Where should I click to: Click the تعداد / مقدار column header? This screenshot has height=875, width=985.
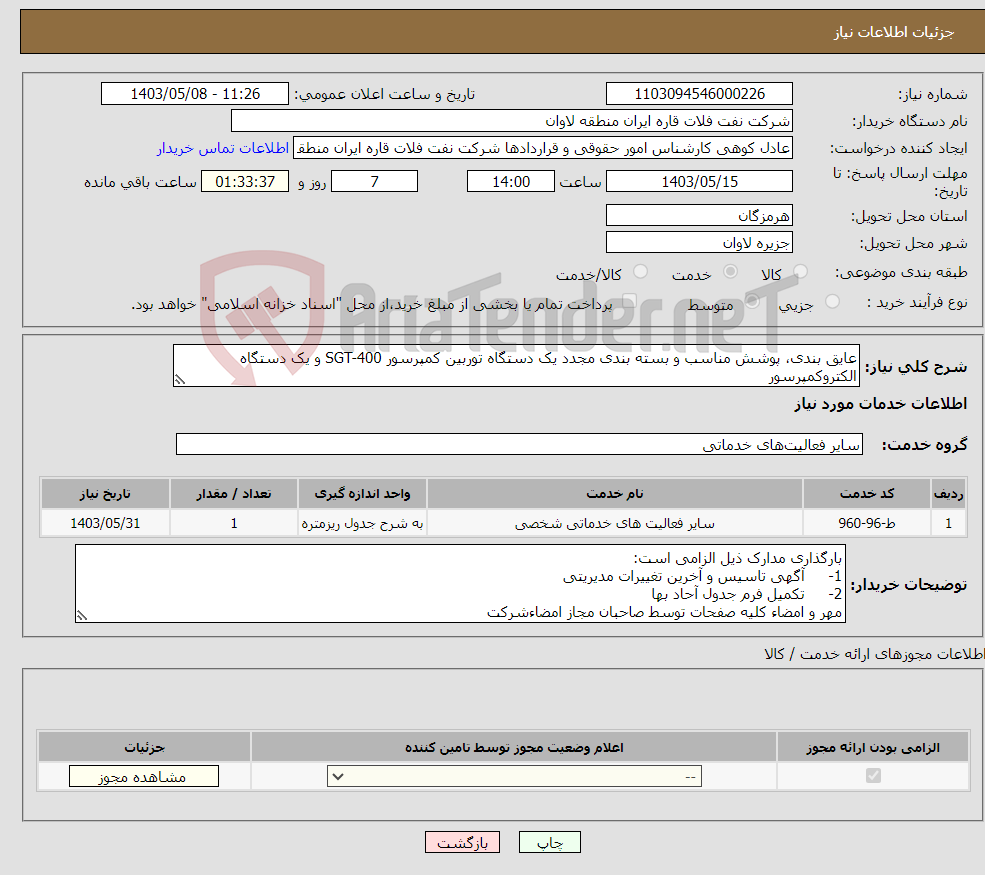tap(234, 494)
